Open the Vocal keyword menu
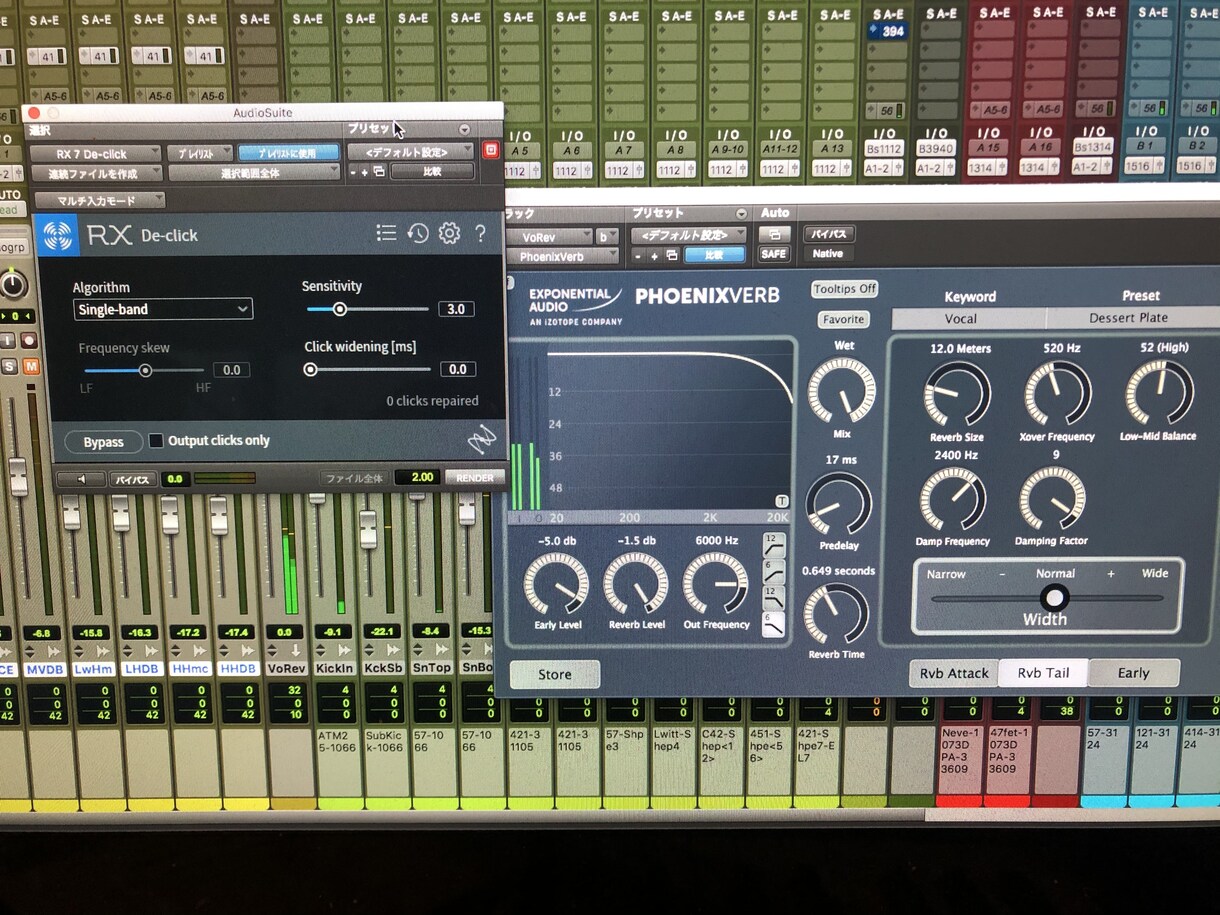Image resolution: width=1220 pixels, height=915 pixels. click(x=968, y=318)
